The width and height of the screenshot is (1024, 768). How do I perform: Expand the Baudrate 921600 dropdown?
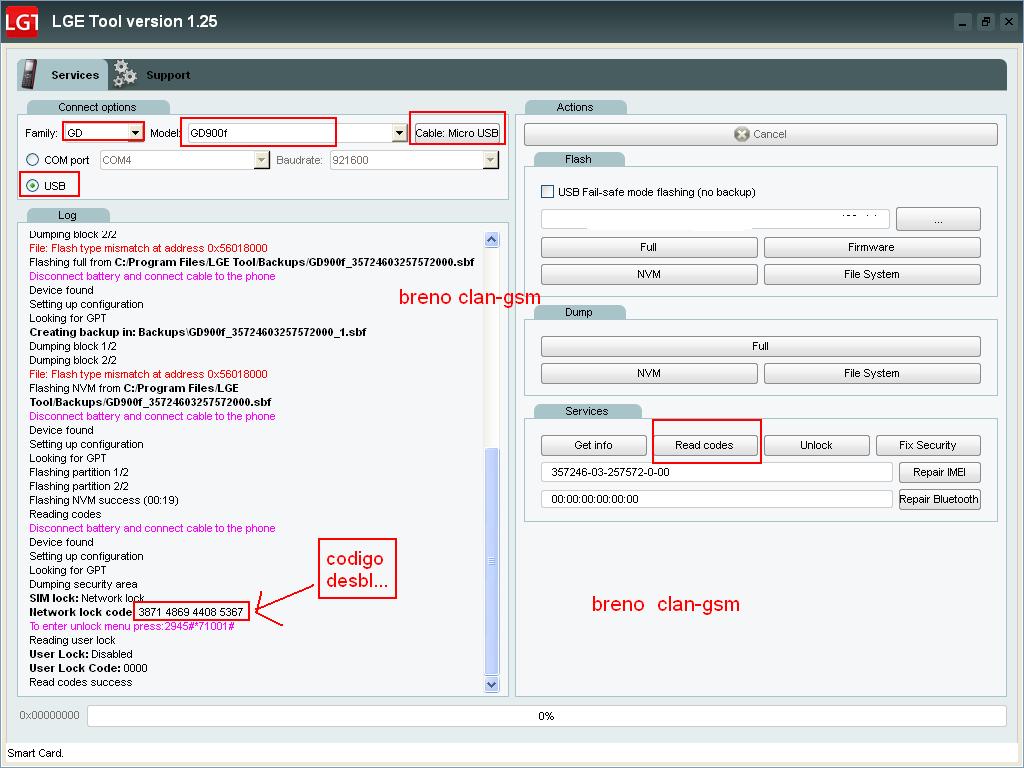click(x=490, y=160)
